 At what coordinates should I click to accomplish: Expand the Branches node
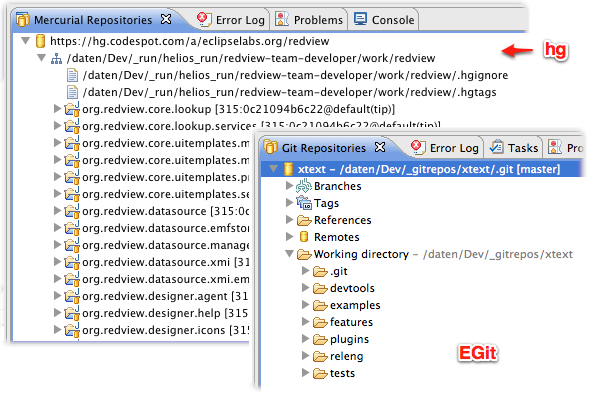coord(290,186)
